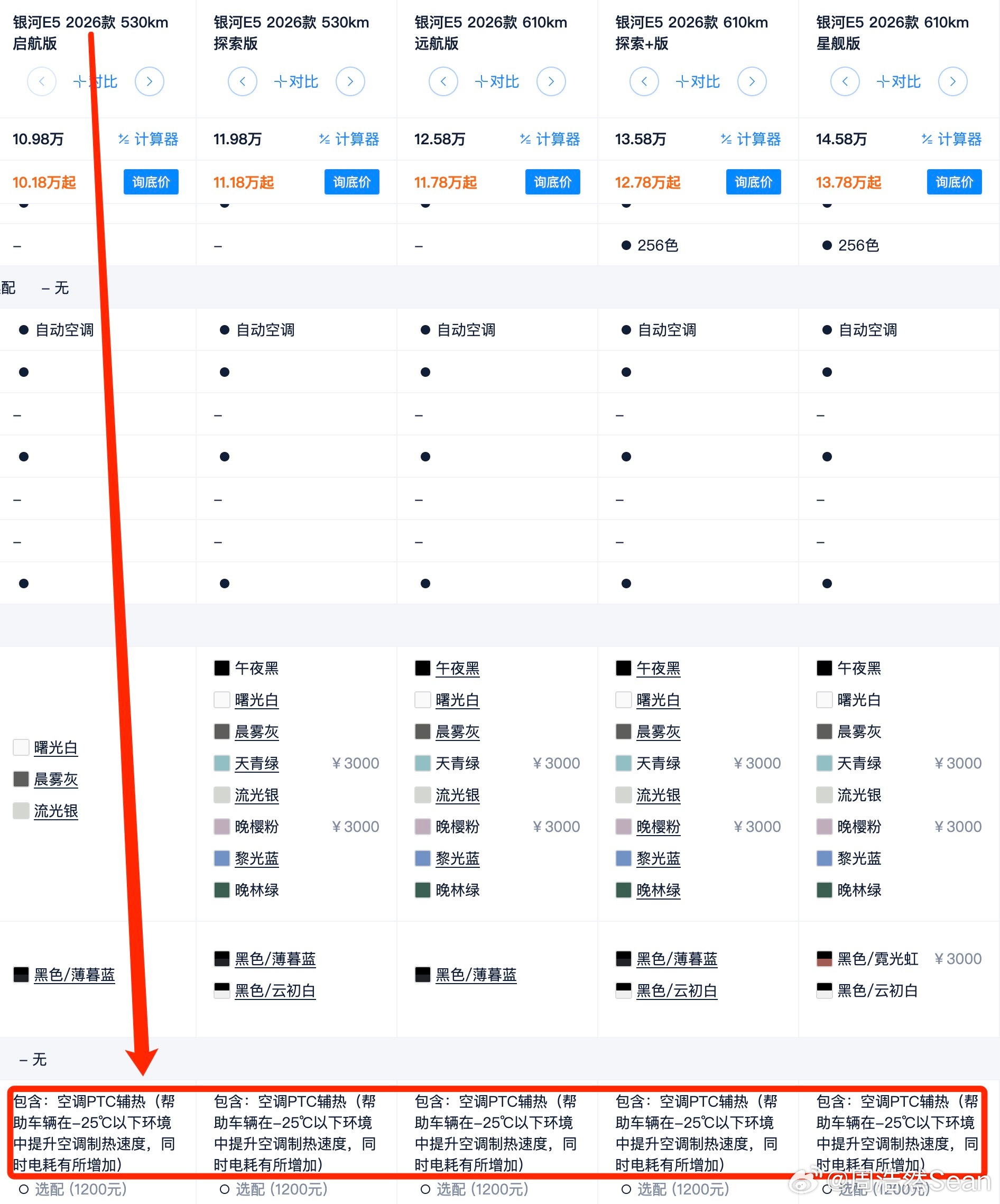The image size is (1000, 1204).
Task: Select 曙光白 color for 启航版
Action: coord(45,747)
